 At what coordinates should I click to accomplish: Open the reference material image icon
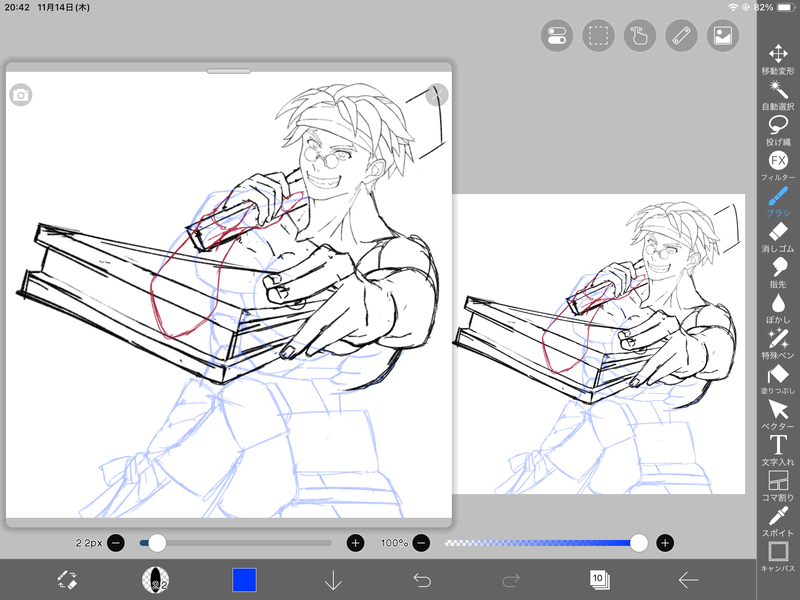(723, 36)
